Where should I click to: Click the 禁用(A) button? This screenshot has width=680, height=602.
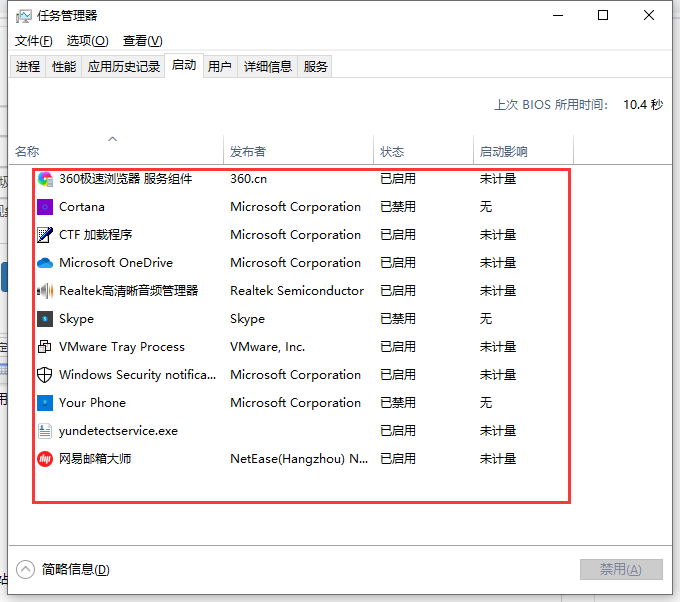coord(621,569)
